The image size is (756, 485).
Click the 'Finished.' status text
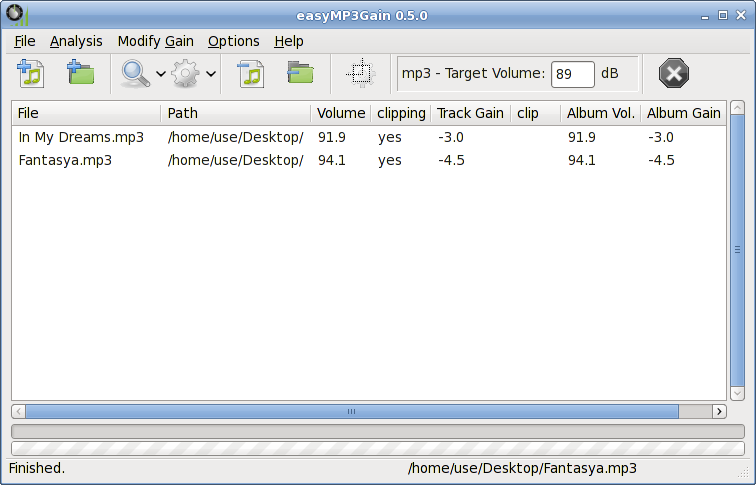pyautogui.click(x=37, y=469)
